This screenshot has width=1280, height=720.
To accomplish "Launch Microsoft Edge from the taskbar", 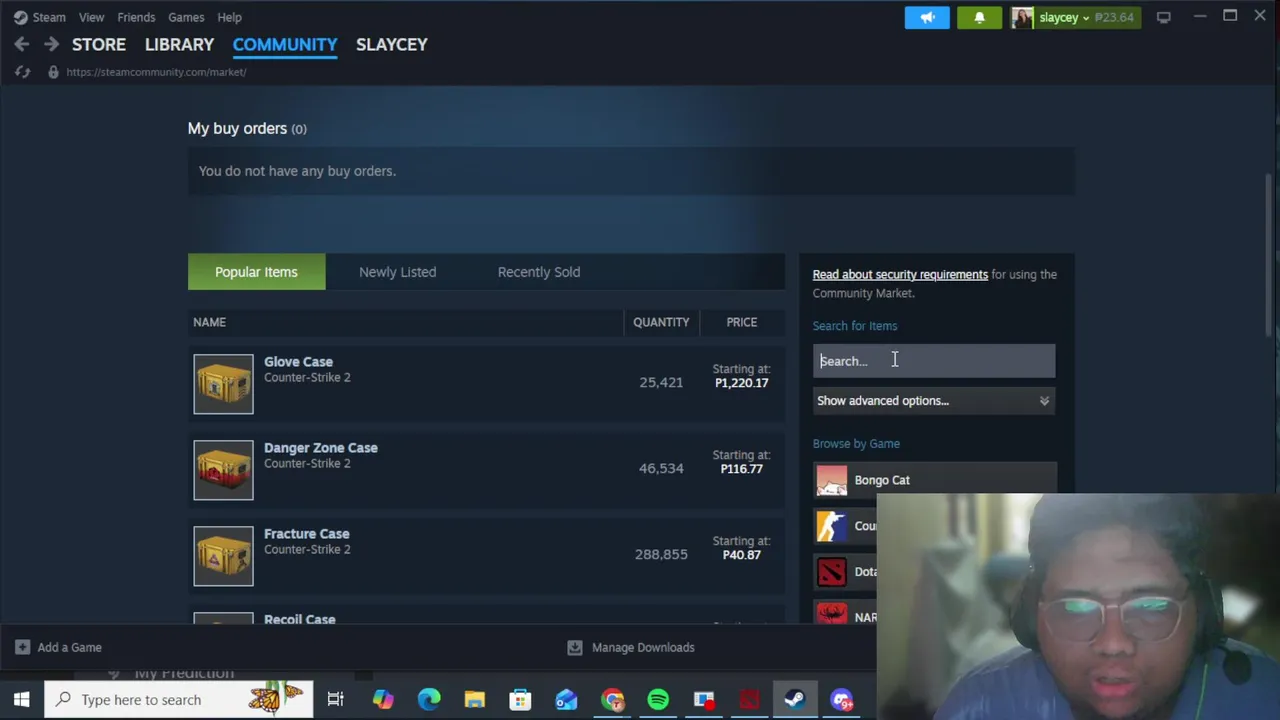I will (x=429, y=700).
